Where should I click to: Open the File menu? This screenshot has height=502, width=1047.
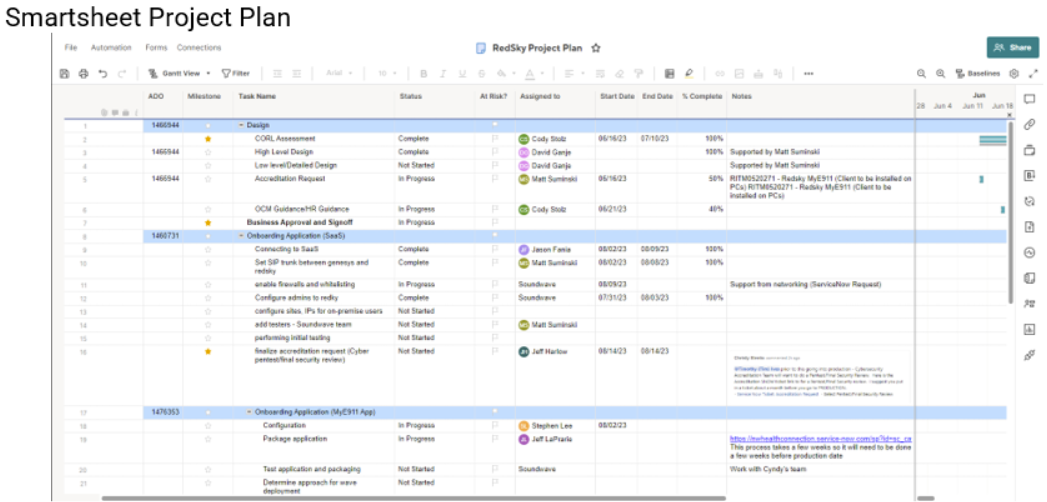(71, 48)
